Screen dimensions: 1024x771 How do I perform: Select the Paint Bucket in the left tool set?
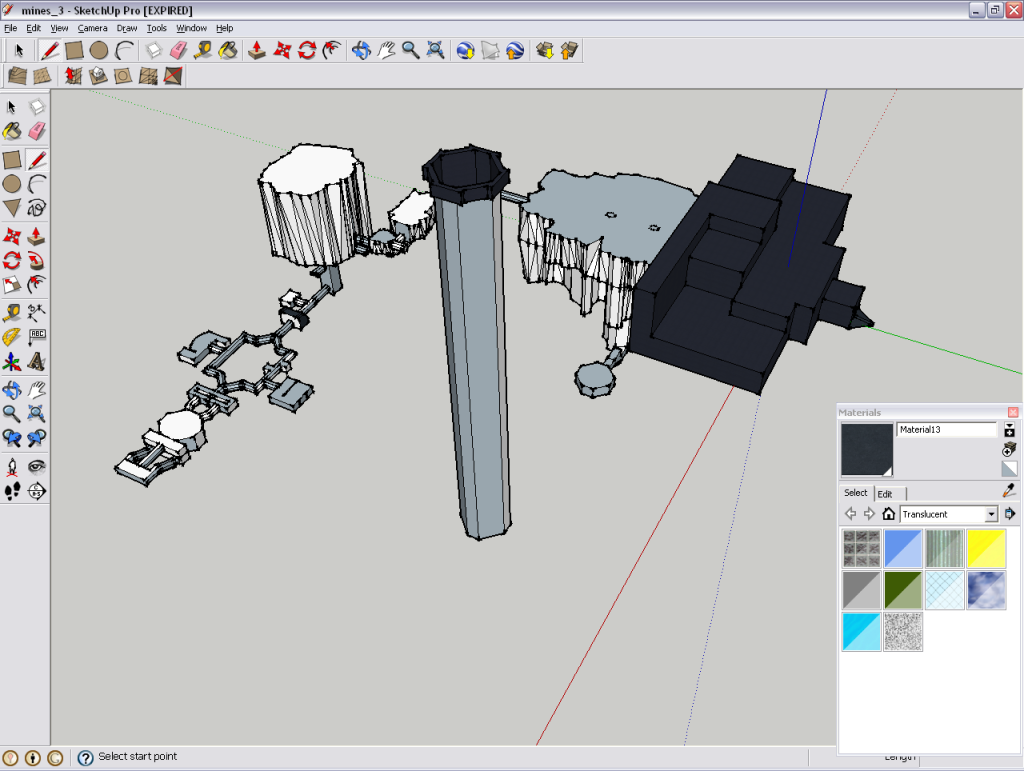click(x=12, y=131)
